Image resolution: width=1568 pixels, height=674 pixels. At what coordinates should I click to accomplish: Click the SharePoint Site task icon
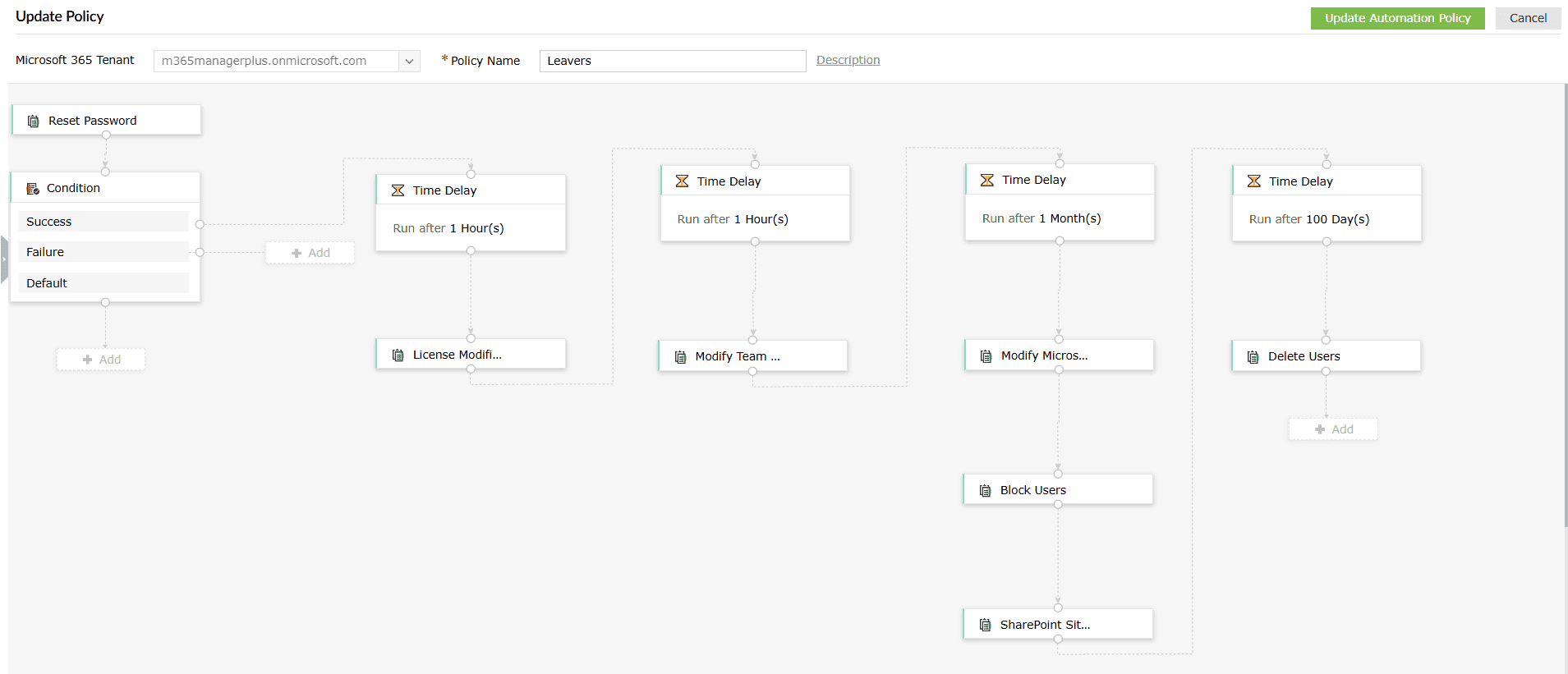pyautogui.click(x=986, y=626)
